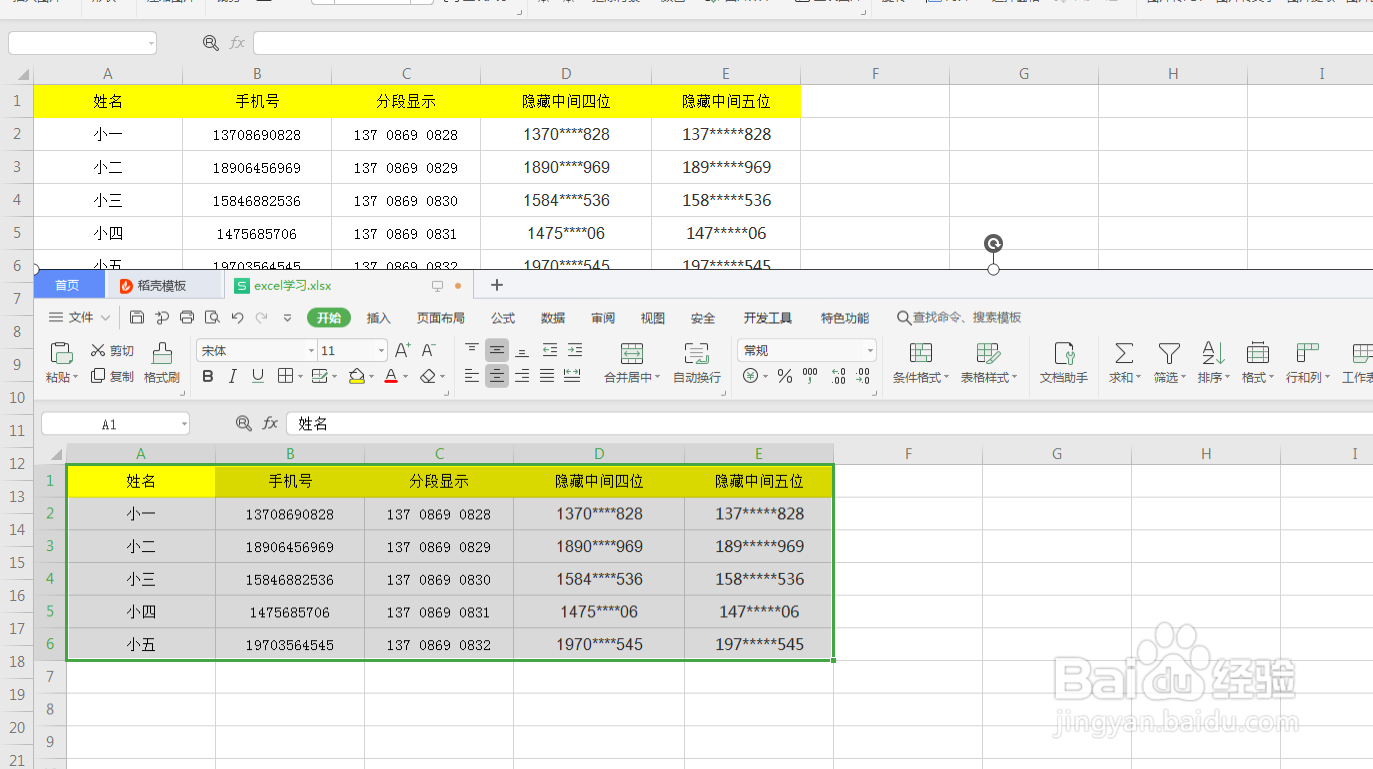Add a new document tab with plus button

click(x=497, y=285)
